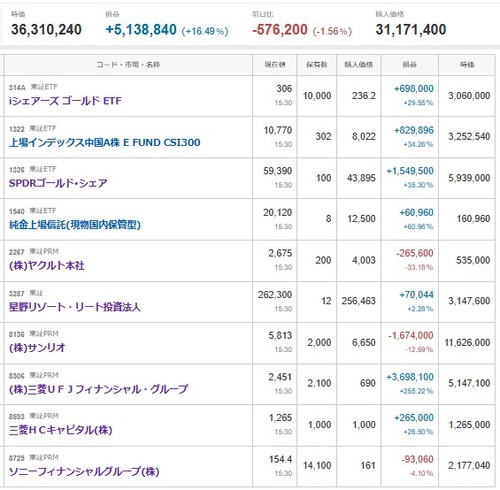Click market value 5,939,000
The width and height of the screenshot is (500, 490).
pyautogui.click(x=469, y=178)
